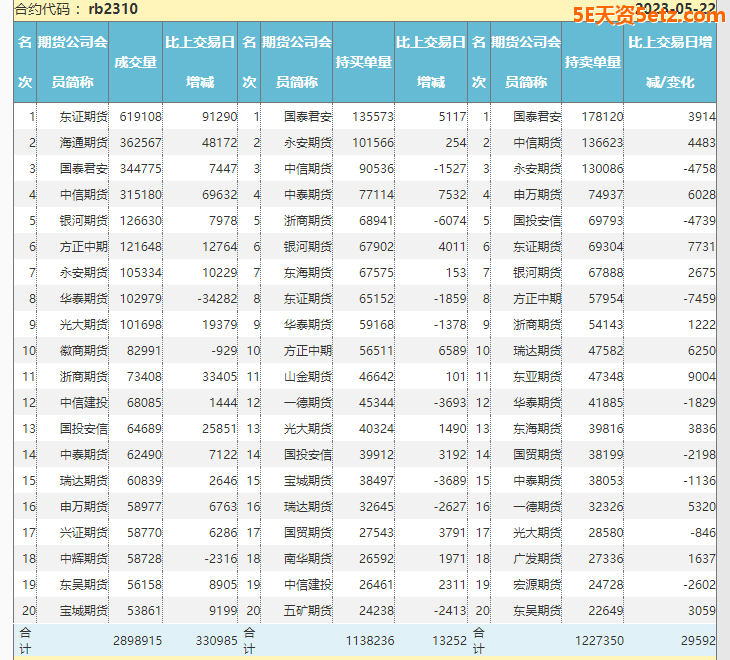Click the contract code rb2310
This screenshot has height=660, width=730.
tap(113, 9)
